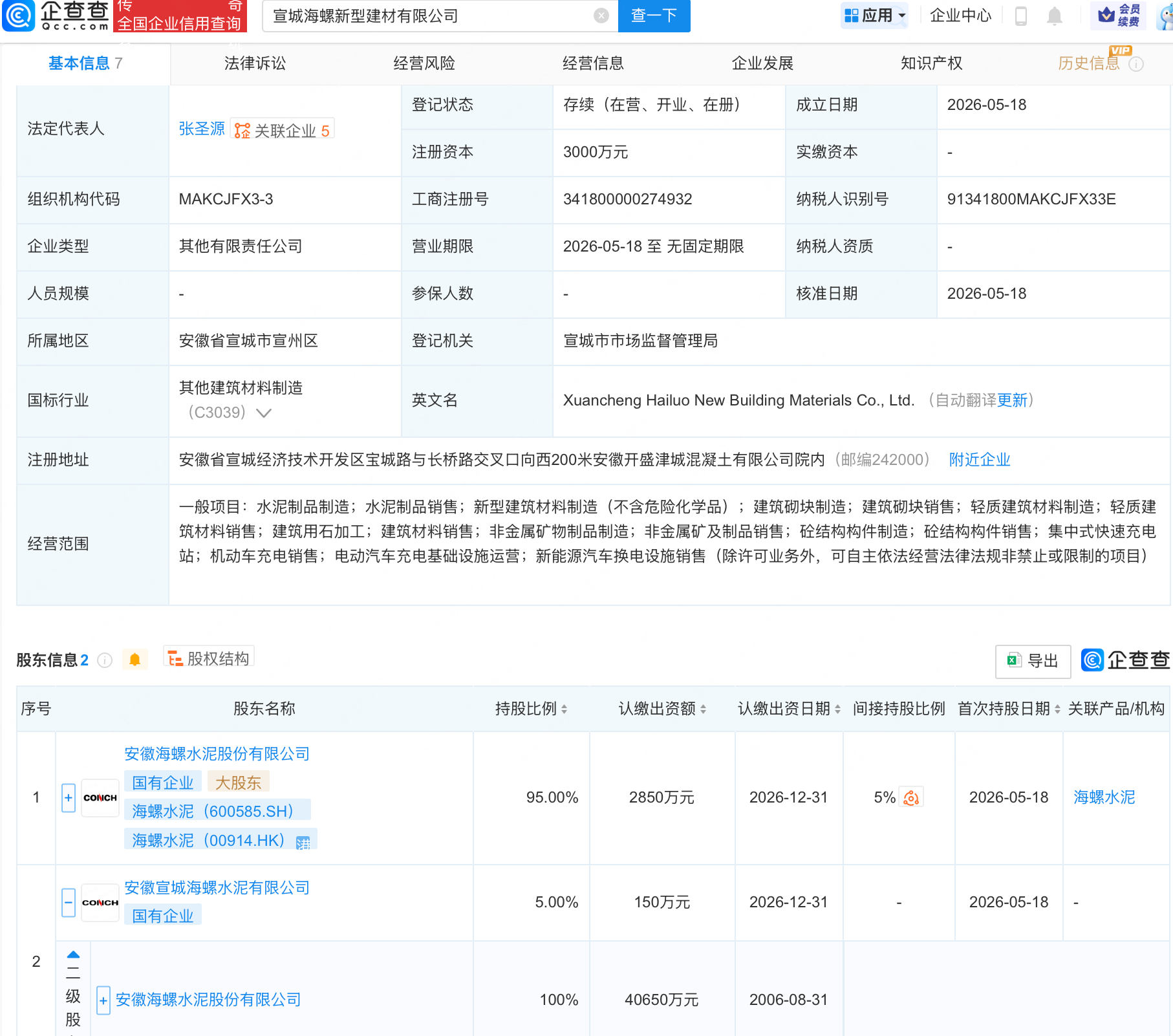Screen dimensions: 1173x1036
Task: Click organization code MAKCJFX3-3
Action: [226, 199]
